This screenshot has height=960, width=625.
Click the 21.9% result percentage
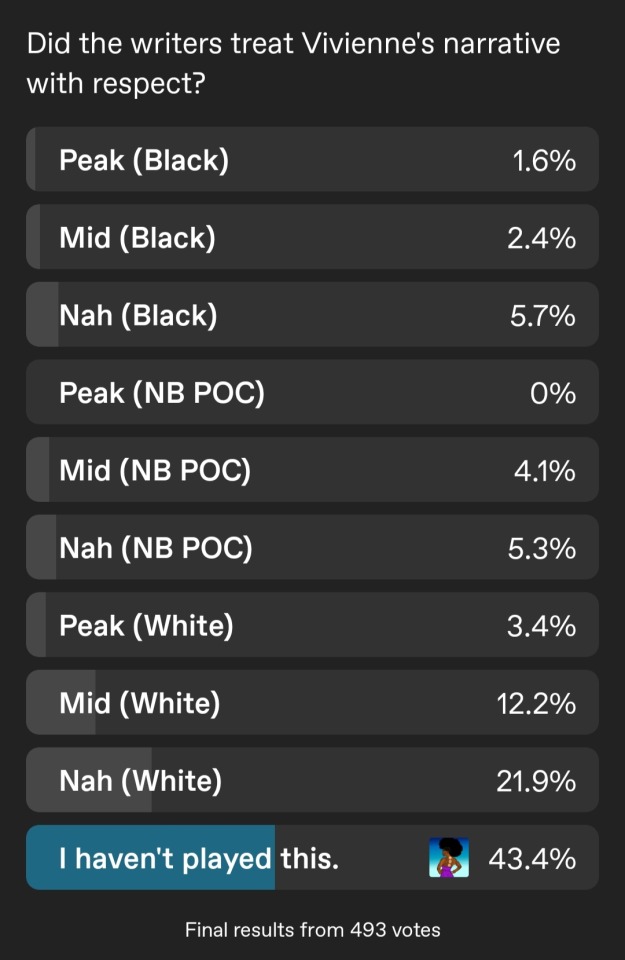[536, 781]
